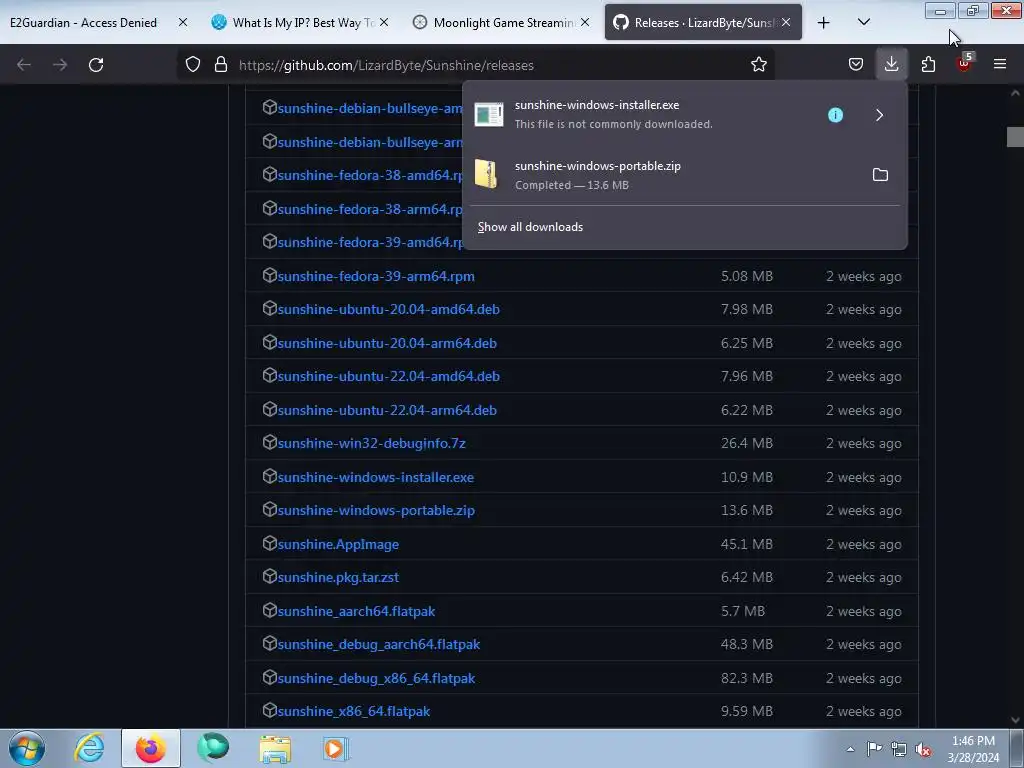
Task: Click the sunshine-windows-installer.exe link in the list
Action: 376,477
